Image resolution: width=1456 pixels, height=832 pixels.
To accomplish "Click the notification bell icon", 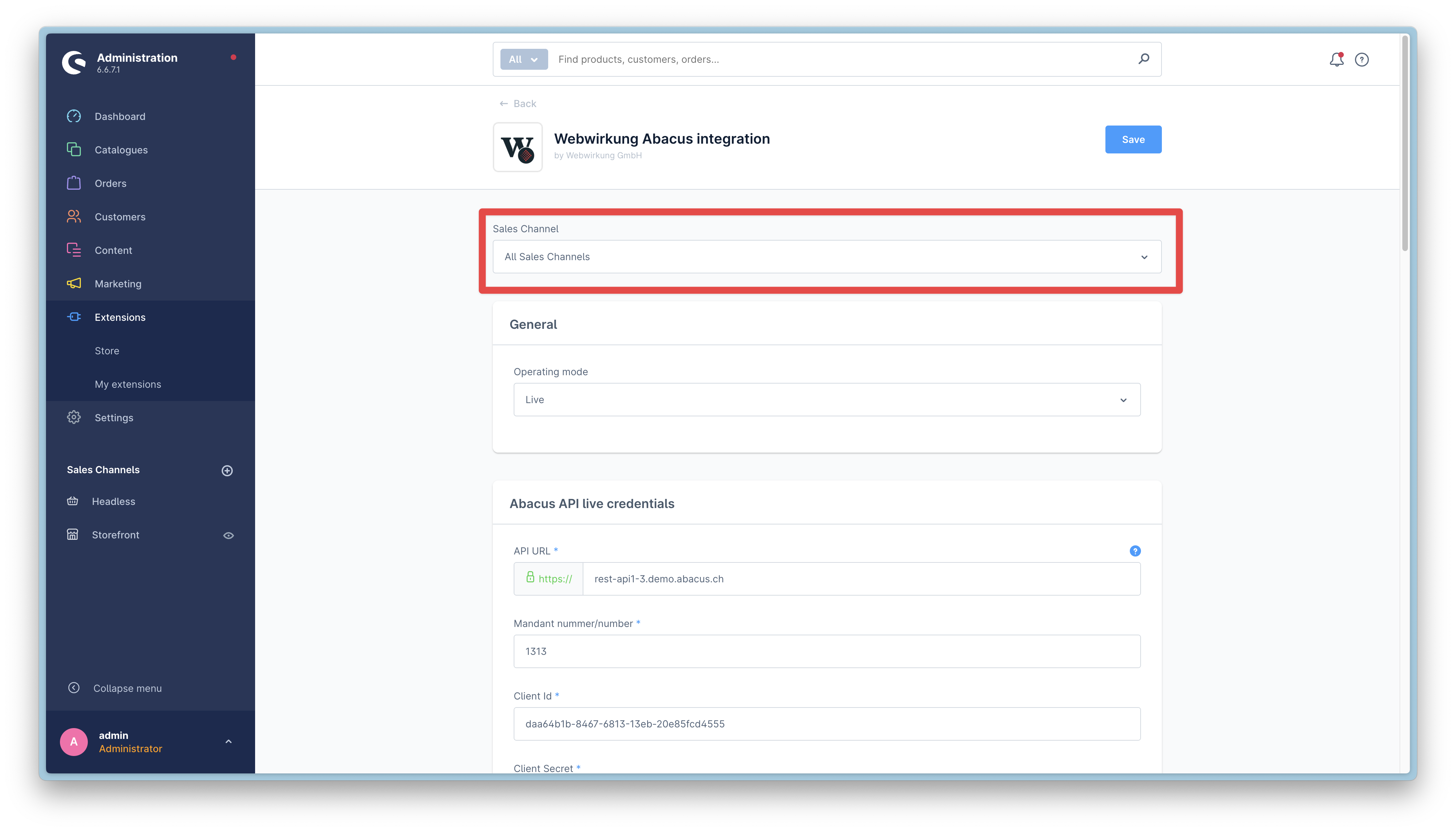I will [1336, 59].
